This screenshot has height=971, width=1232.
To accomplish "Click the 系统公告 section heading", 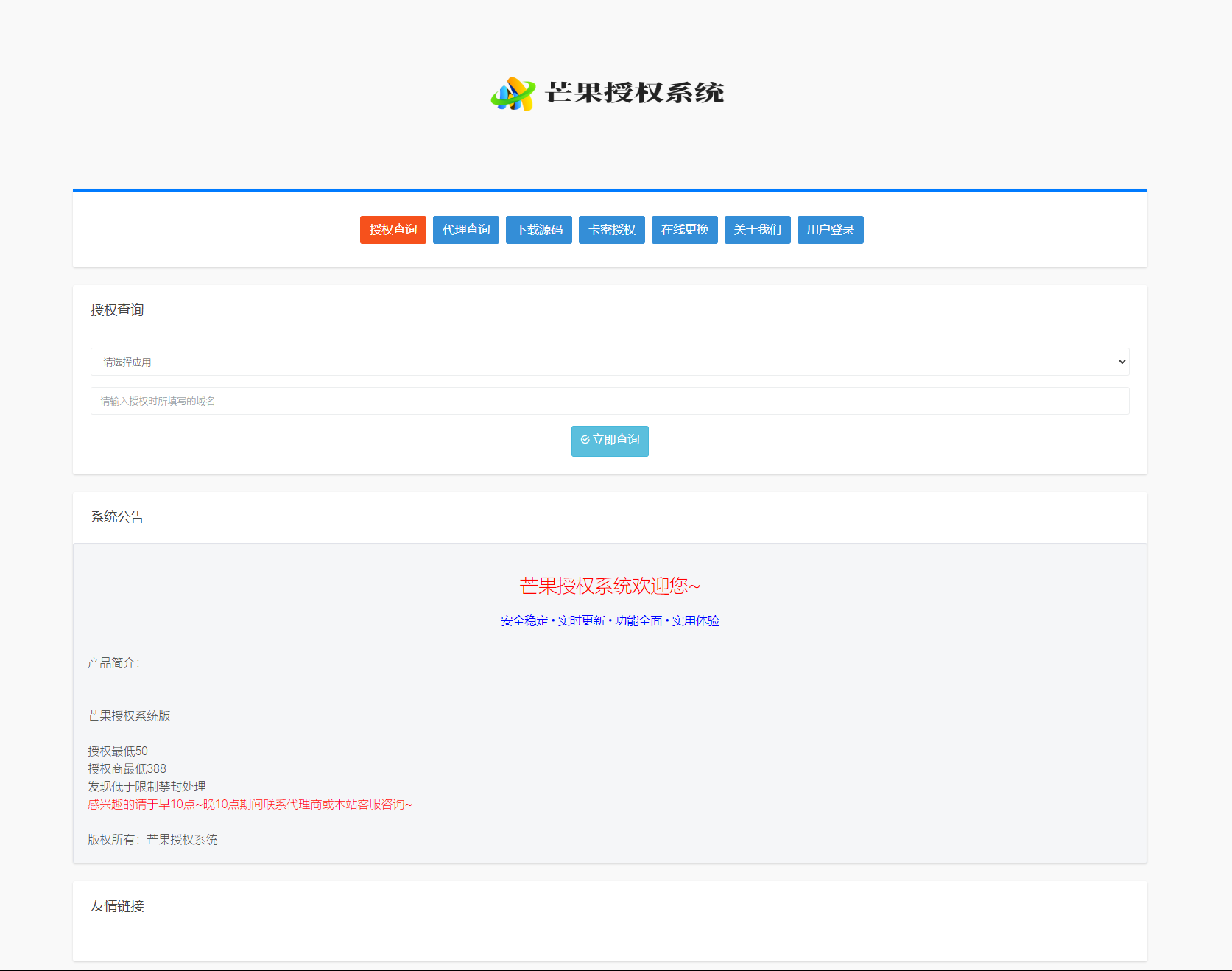I will tap(117, 517).
